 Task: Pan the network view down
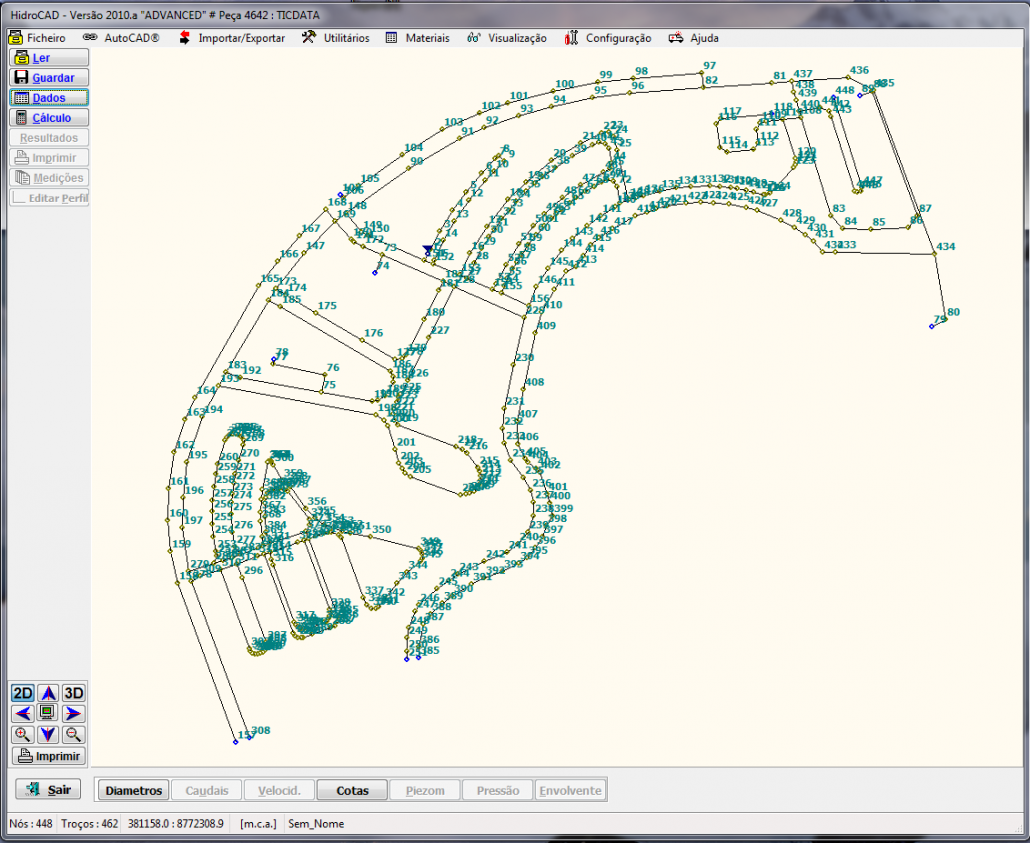click(x=47, y=734)
